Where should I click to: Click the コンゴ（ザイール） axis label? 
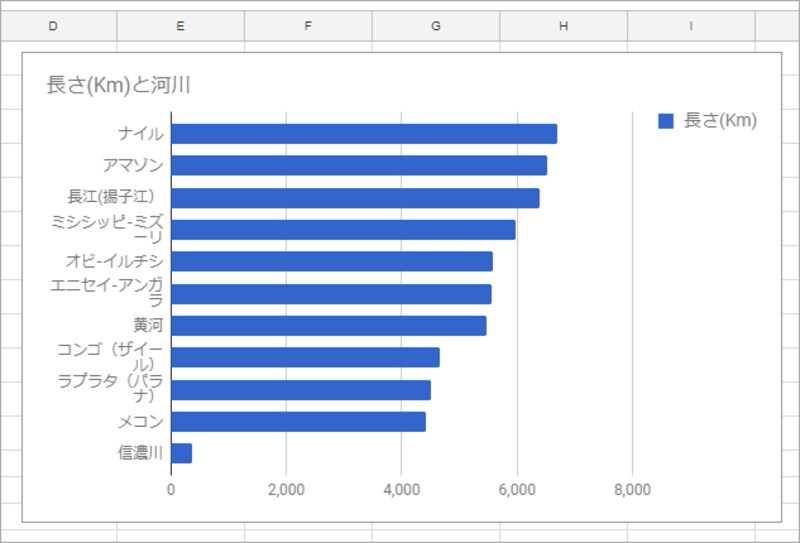coord(110,357)
